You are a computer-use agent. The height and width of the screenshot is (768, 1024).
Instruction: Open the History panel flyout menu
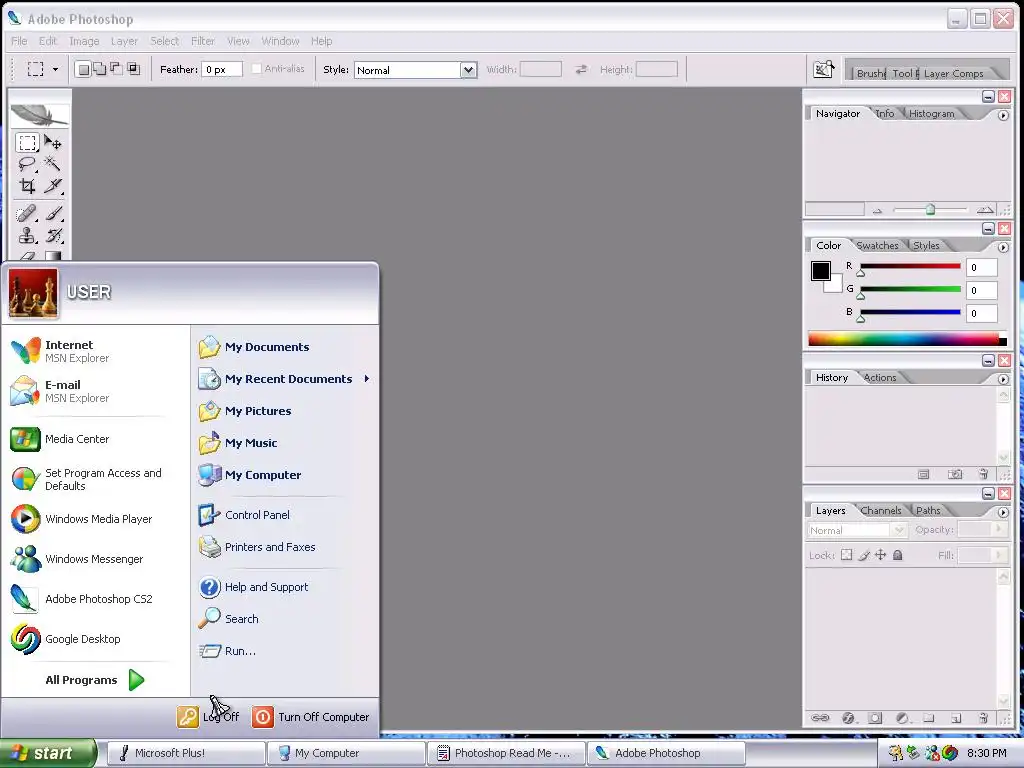click(x=1003, y=379)
